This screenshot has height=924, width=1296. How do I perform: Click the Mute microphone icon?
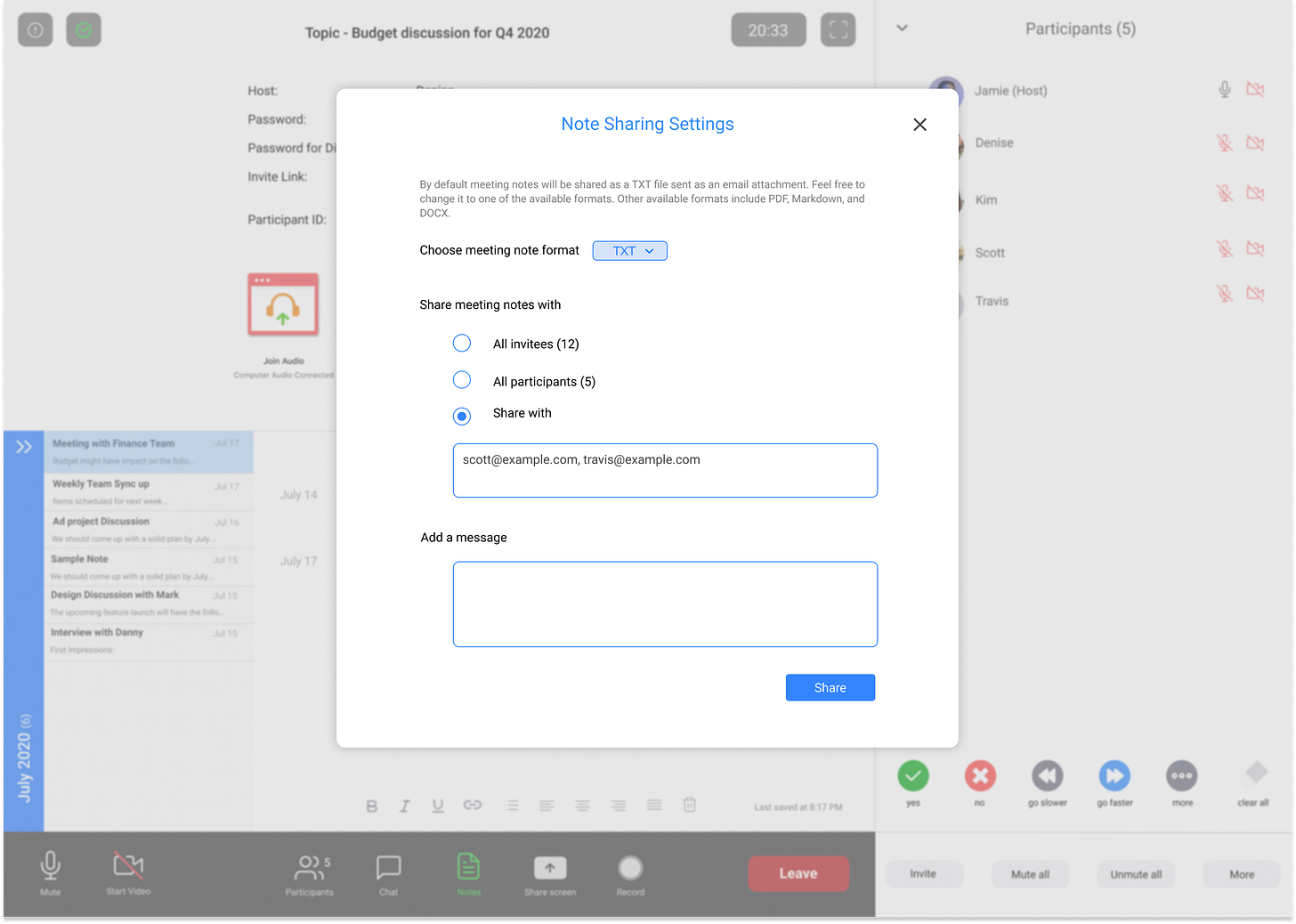click(51, 864)
